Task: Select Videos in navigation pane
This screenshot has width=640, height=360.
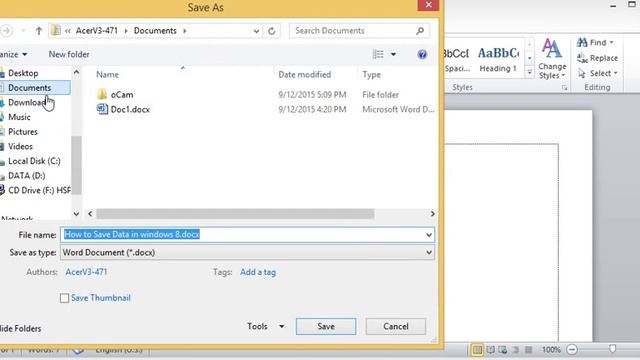Action: click(x=20, y=147)
